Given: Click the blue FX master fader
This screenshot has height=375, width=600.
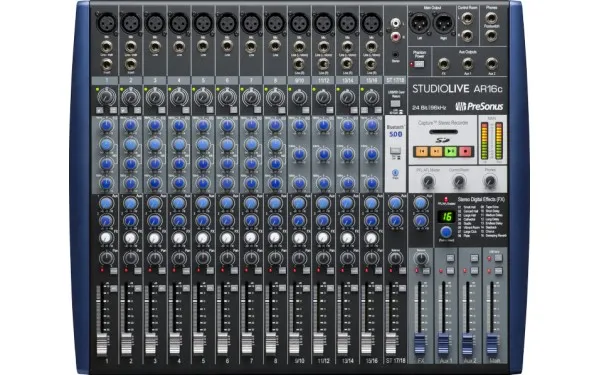Looking at the screenshot, I should pyautogui.click(x=420, y=344).
